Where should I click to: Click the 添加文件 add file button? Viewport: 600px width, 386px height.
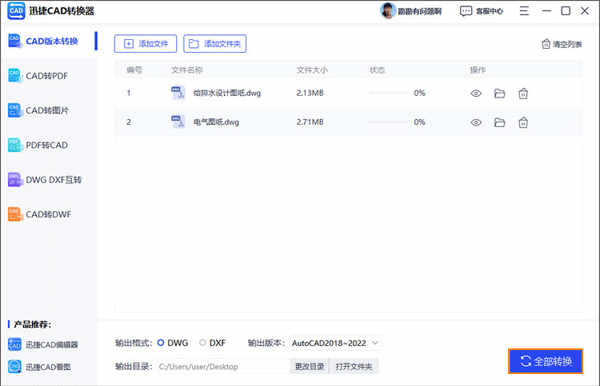tap(145, 44)
